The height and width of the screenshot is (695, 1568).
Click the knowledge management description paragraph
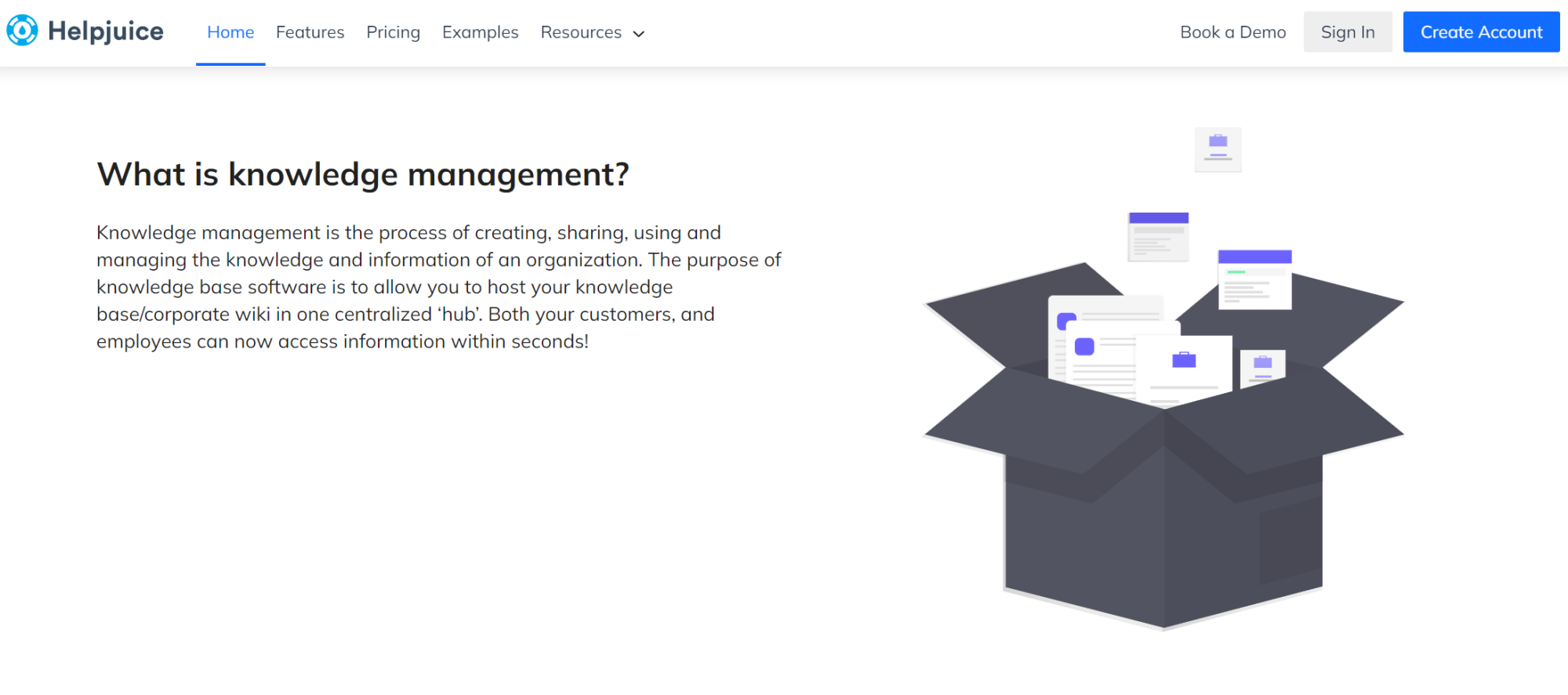point(438,287)
